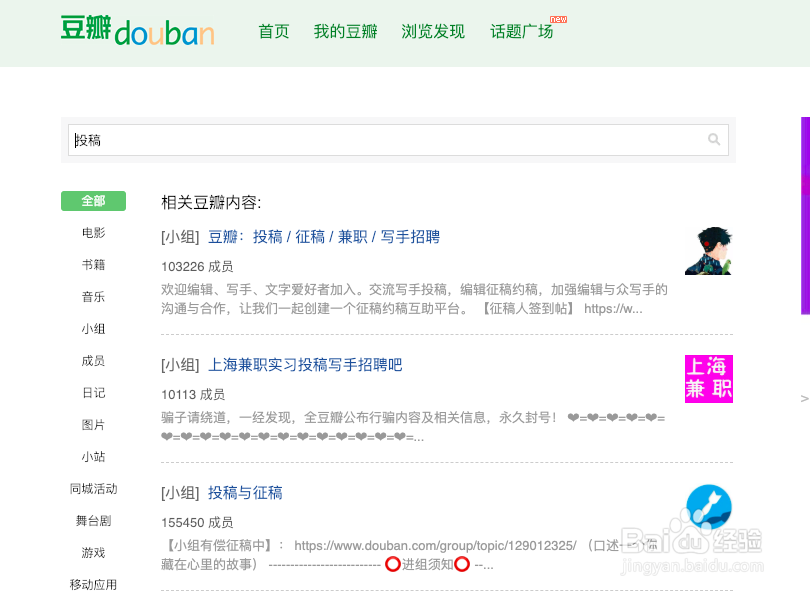This screenshot has width=810, height=594.
Task: Filter results by 同城活动
Action: (x=94, y=489)
